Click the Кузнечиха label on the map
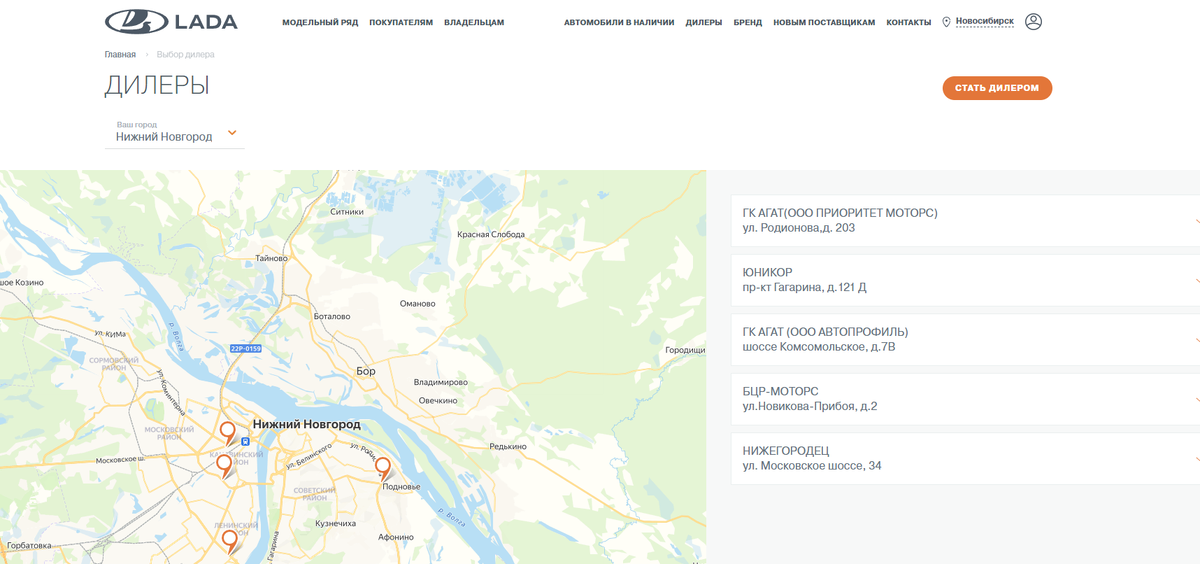Screen dimensions: 1200x564 tap(335, 524)
